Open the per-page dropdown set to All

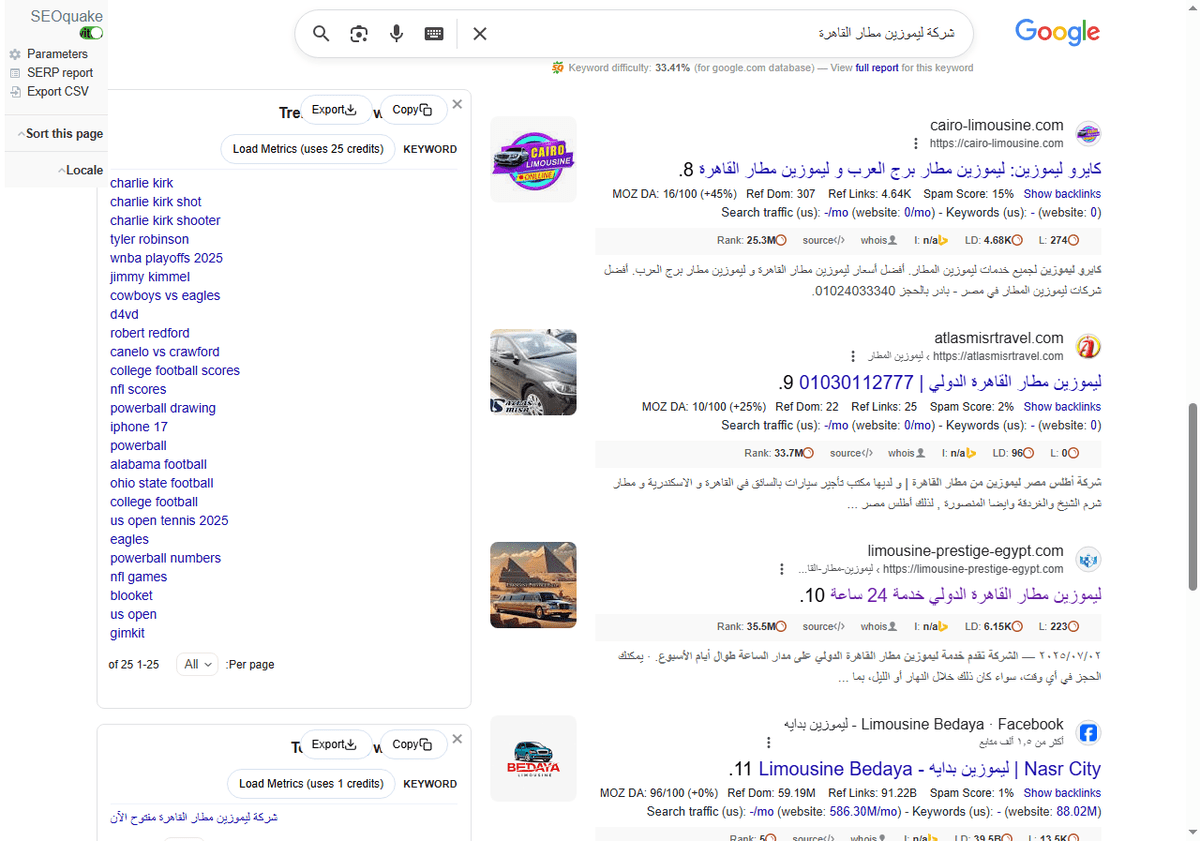click(x=197, y=664)
